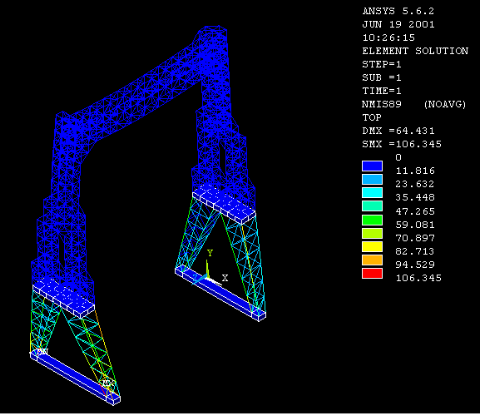Click the yellow-green legend swatch
Image resolution: width=480 pixels, height=414 pixels.
(x=372, y=233)
